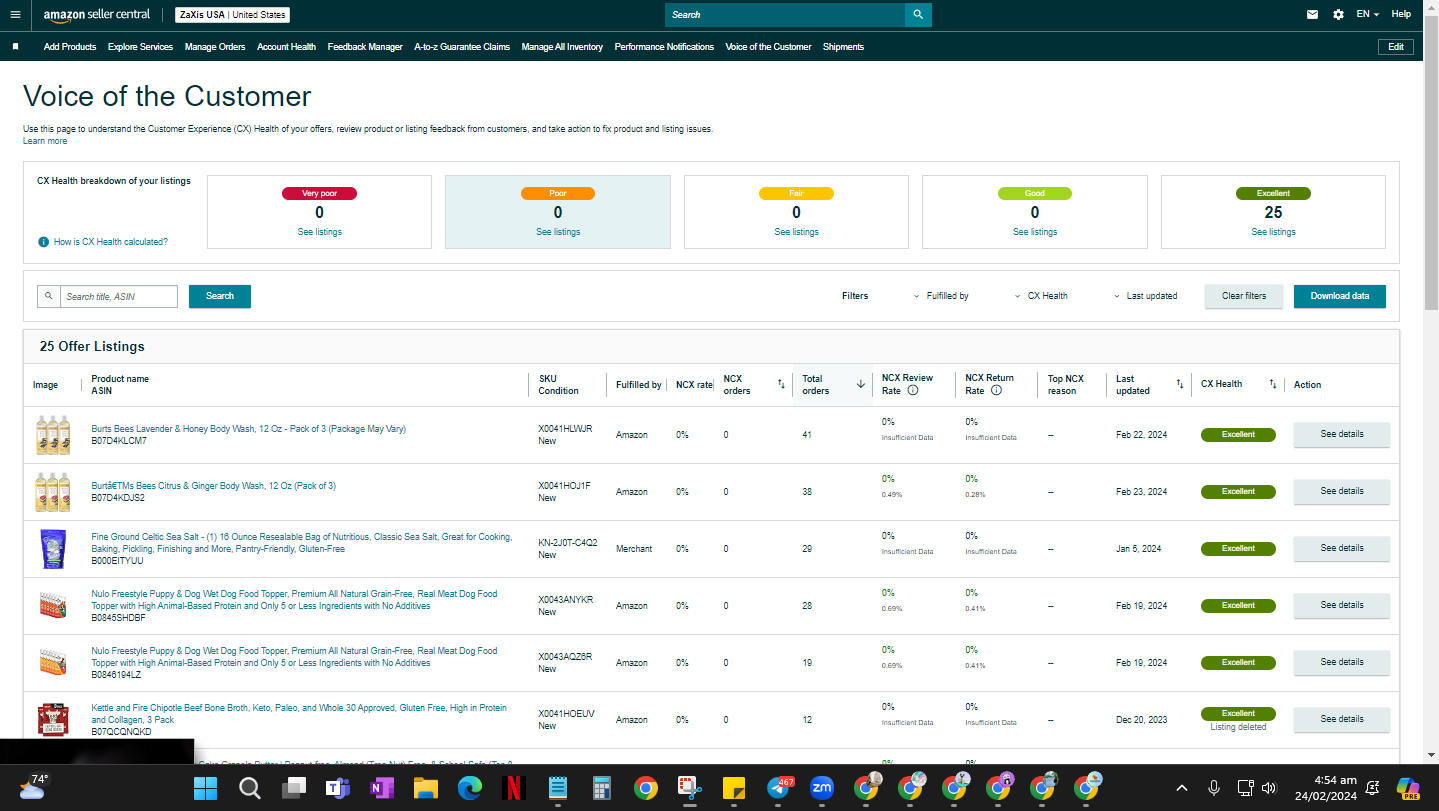Open Windows Start menu
Viewport: 1439px width, 811px height.
[x=205, y=788]
